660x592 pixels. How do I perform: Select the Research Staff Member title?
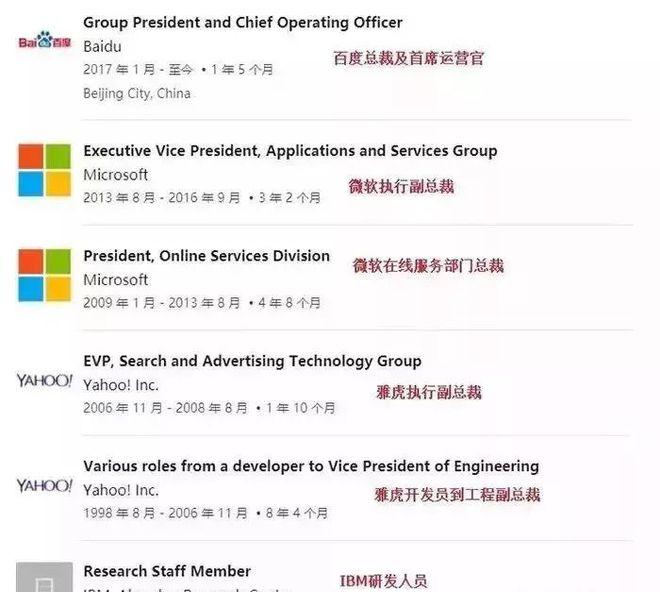(x=167, y=571)
